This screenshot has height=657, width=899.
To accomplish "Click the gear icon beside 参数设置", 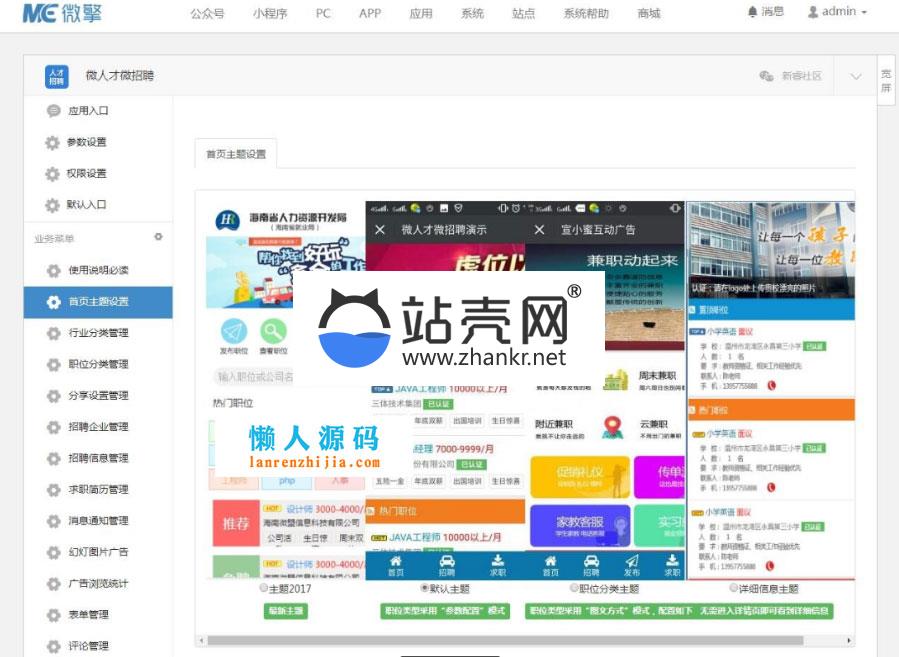I will [52, 142].
